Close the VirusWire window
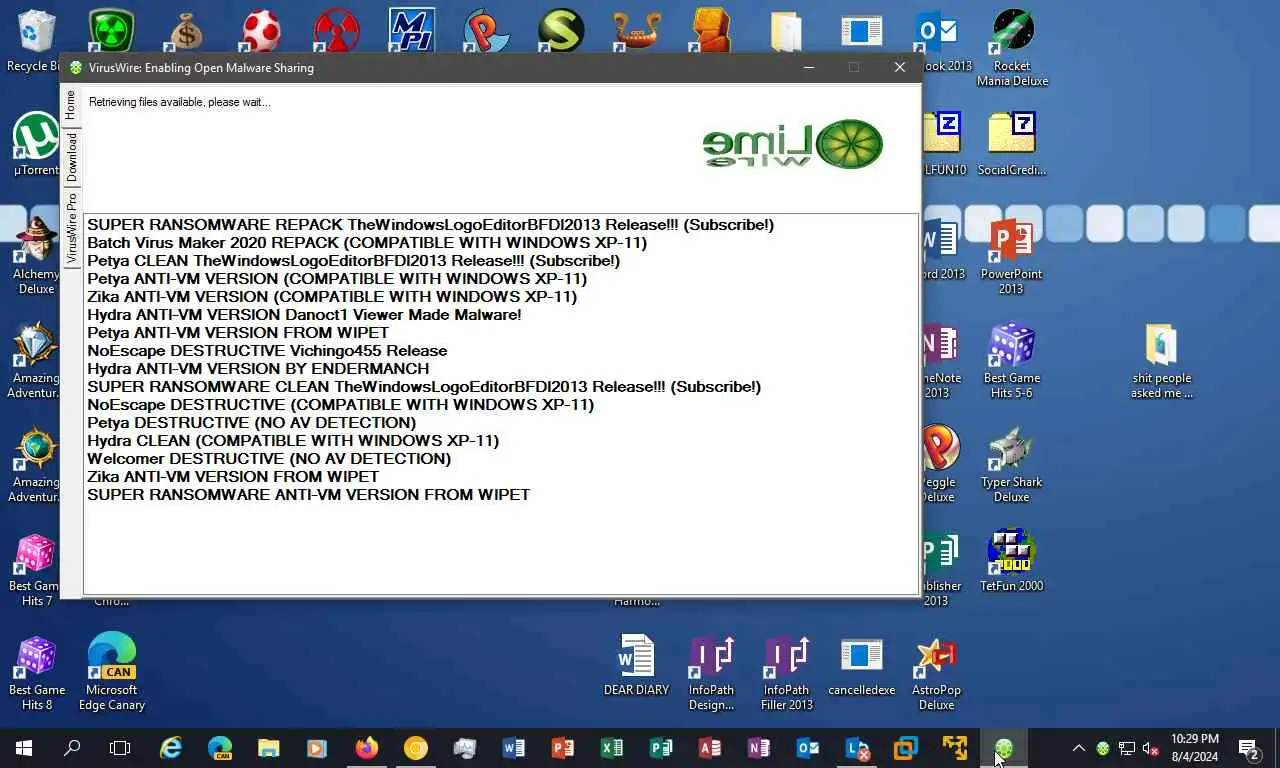Screen dimensions: 1280x768 [x=899, y=67]
